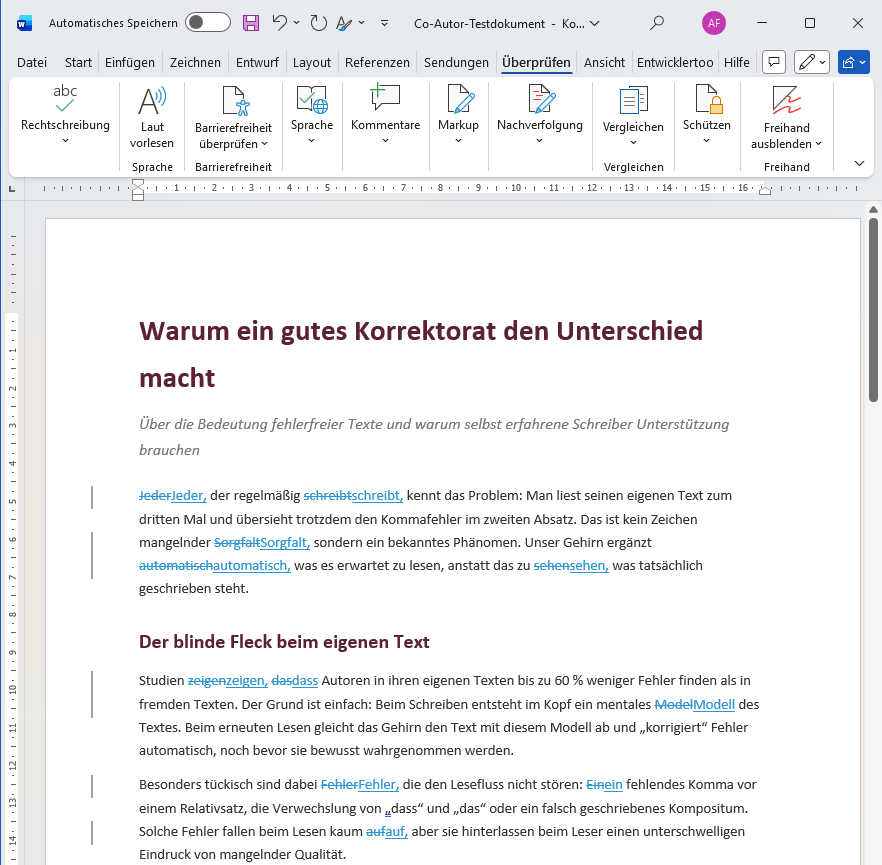Open the Schützen tool
Viewport: 882px width, 865px height.
click(706, 110)
